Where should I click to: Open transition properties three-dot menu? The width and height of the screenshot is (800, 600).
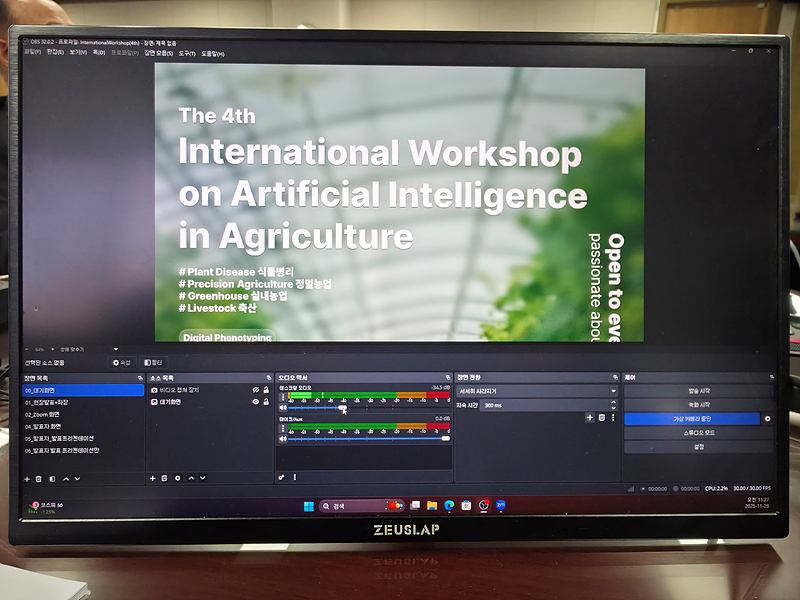click(x=613, y=417)
